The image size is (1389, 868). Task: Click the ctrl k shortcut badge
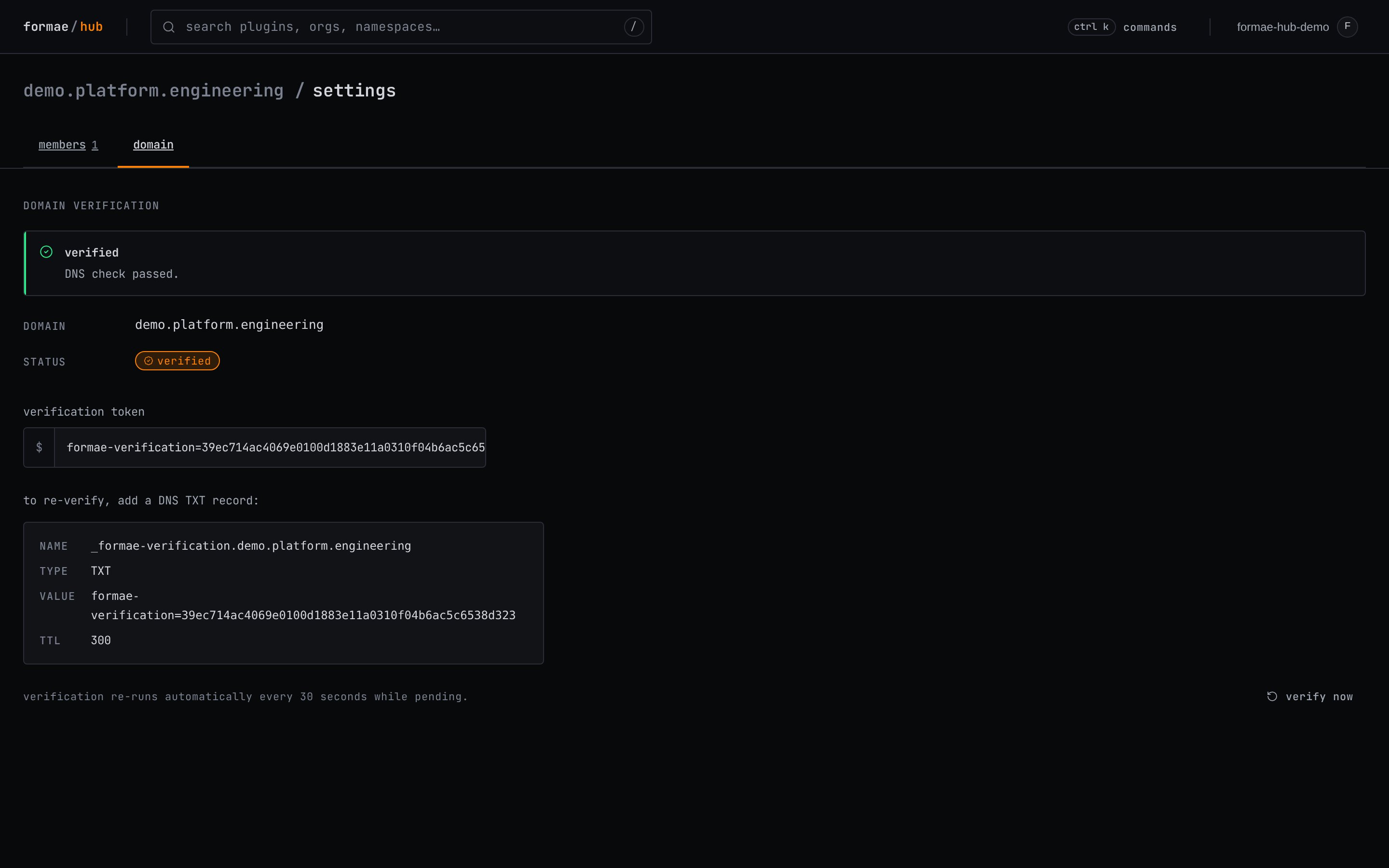point(1091,27)
